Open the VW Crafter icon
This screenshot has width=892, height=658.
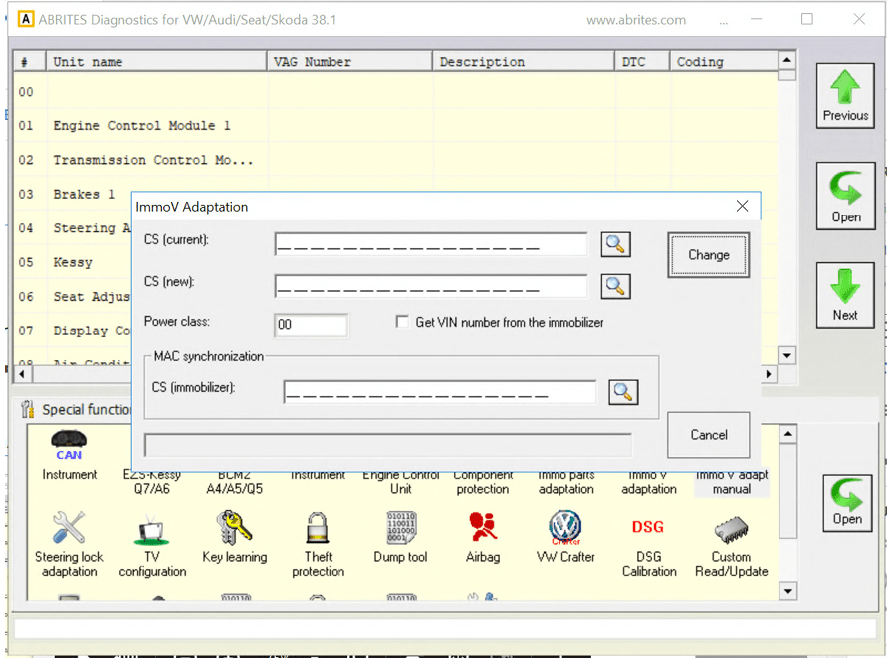point(565,530)
